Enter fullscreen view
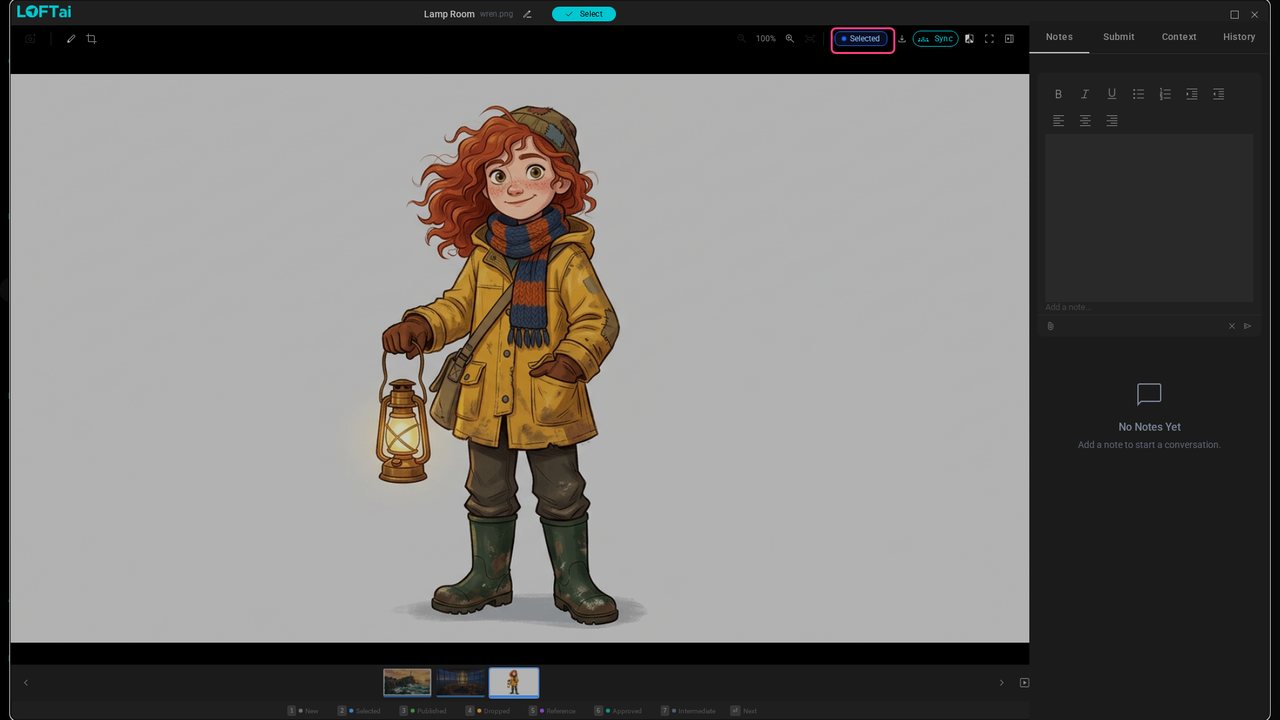This screenshot has width=1280, height=720. click(x=989, y=39)
